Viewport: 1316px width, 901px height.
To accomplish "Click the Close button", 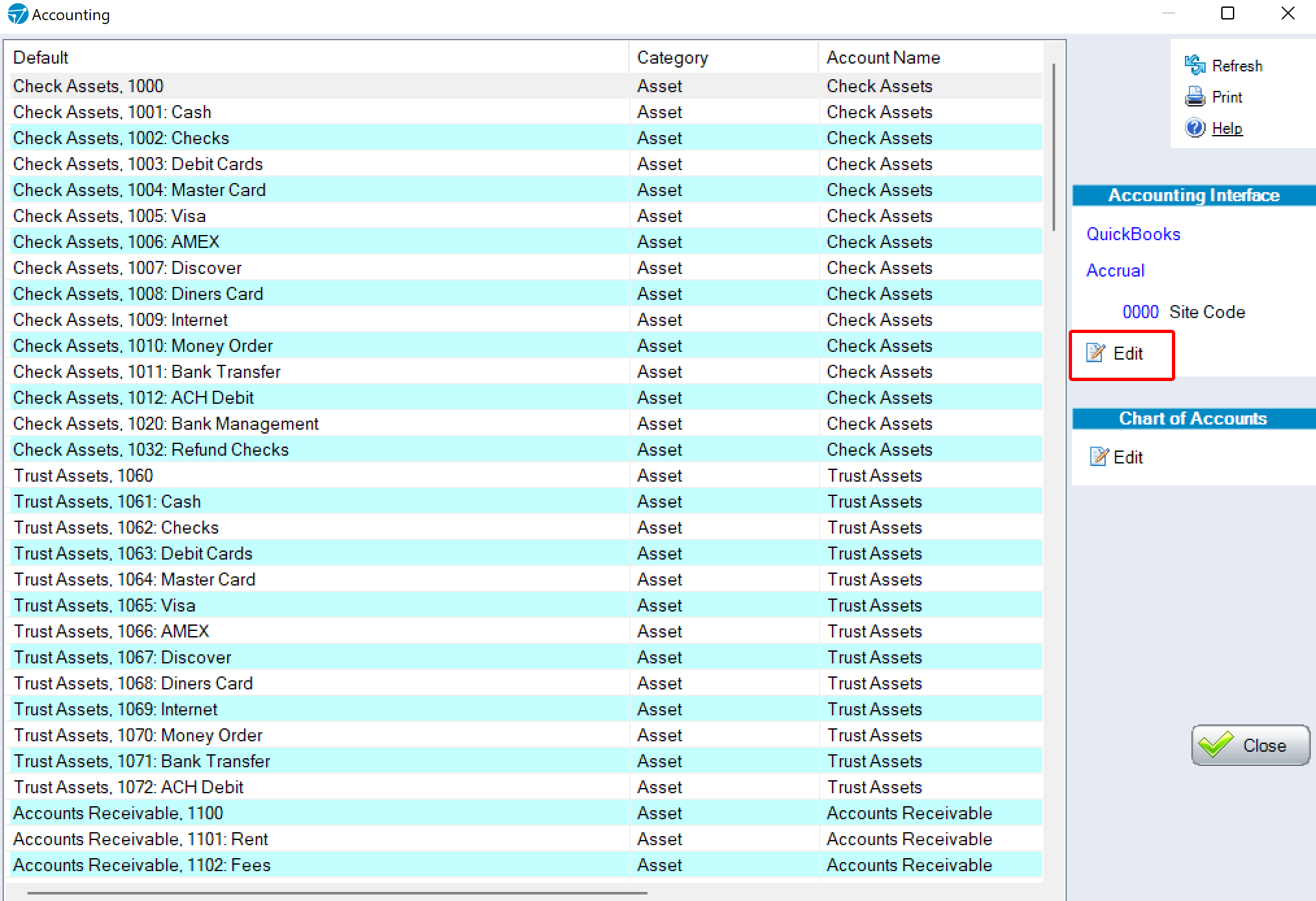I will coord(1250,745).
